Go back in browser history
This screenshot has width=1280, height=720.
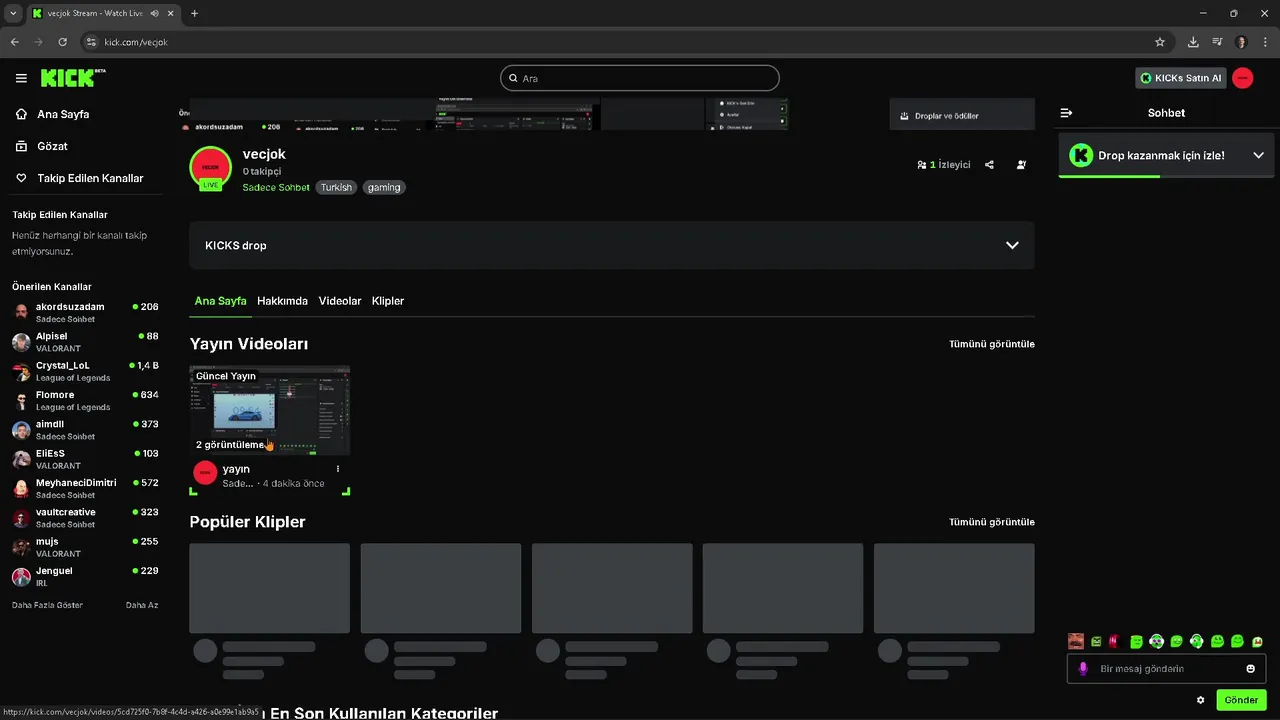[15, 42]
